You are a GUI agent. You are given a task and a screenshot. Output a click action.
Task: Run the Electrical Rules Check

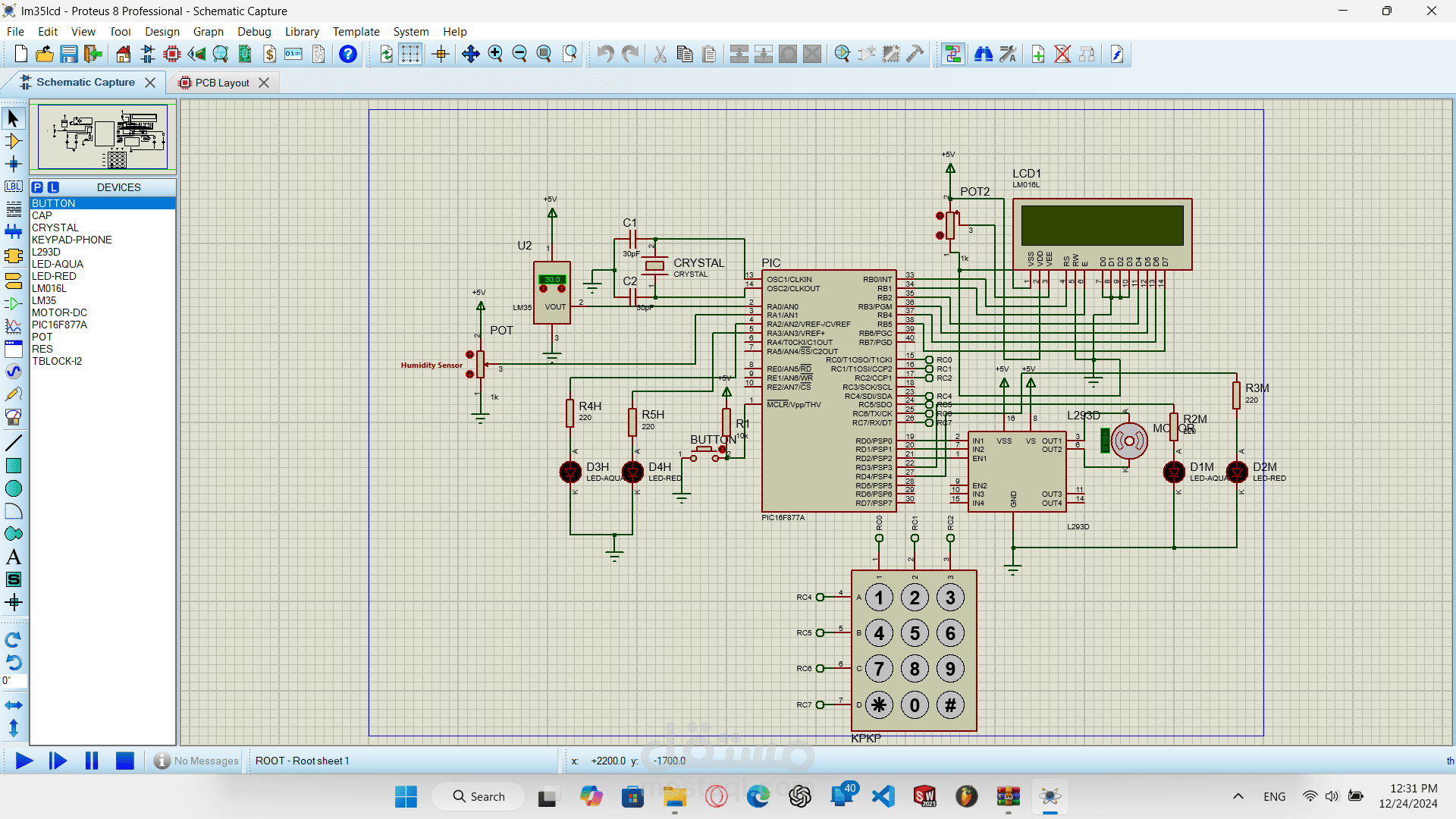(x=1116, y=54)
